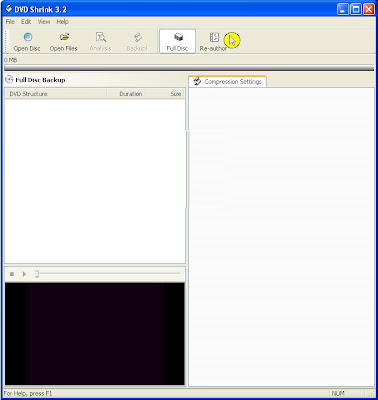Click the Open Files toolbar icon
378x400 pixels.
coord(64,42)
